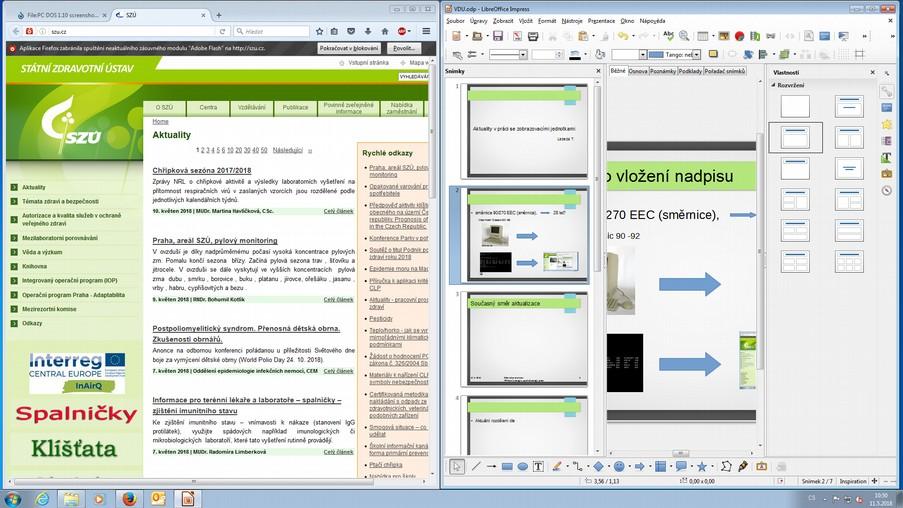The image size is (903, 508).
Task: Click the Print icon in Impress toolbar
Action: (533, 36)
